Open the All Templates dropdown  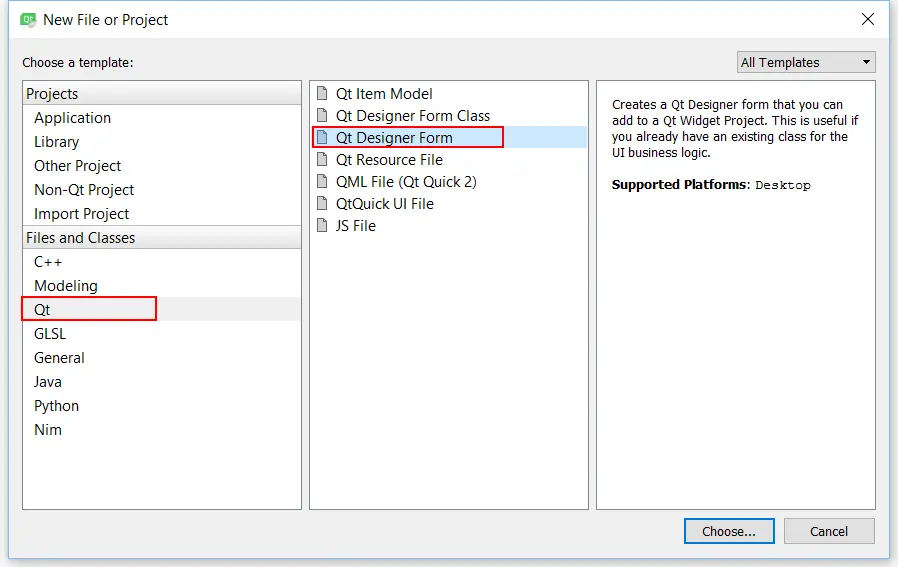806,62
